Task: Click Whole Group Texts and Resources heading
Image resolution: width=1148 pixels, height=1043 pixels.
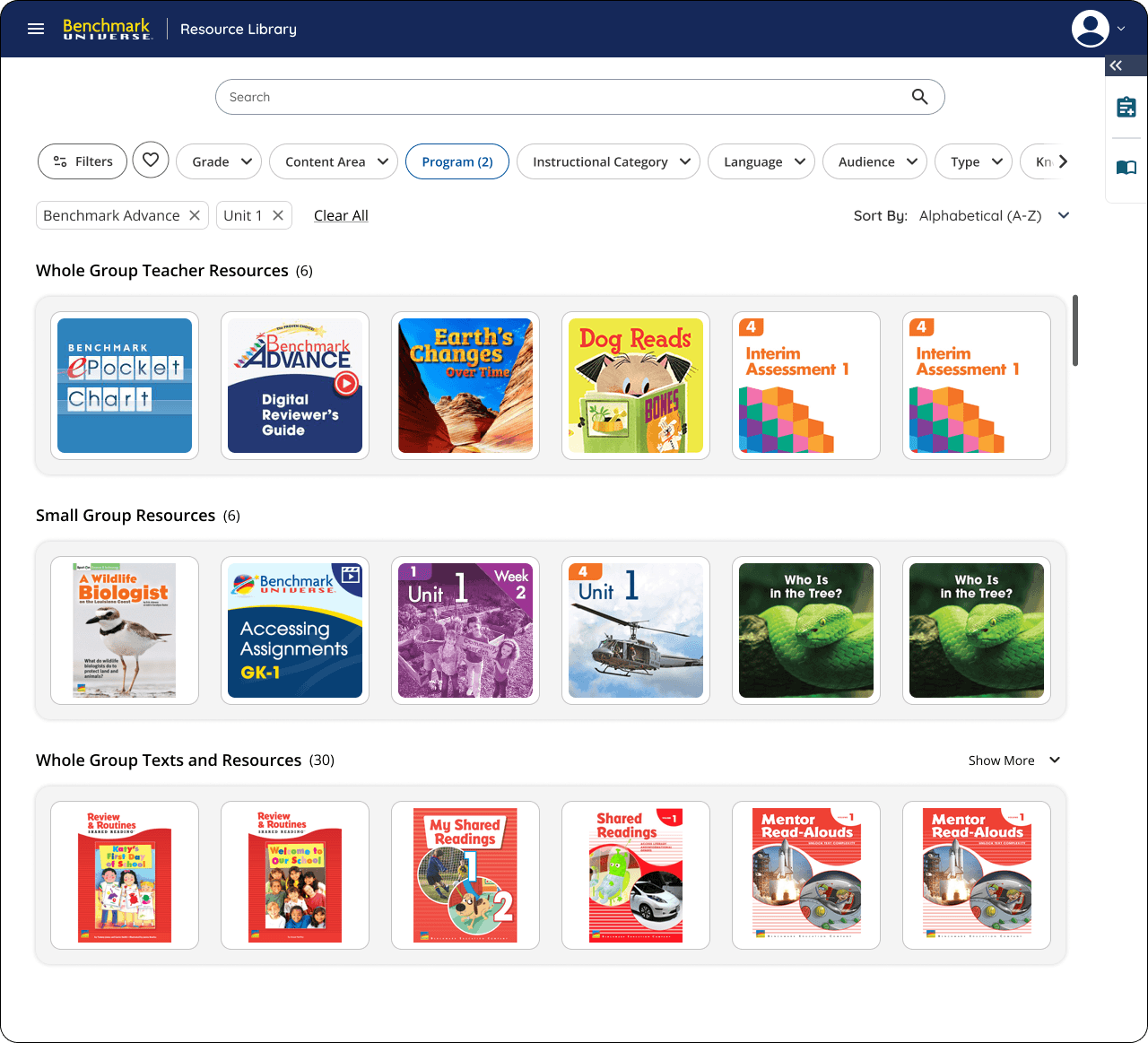Action: coord(169,761)
